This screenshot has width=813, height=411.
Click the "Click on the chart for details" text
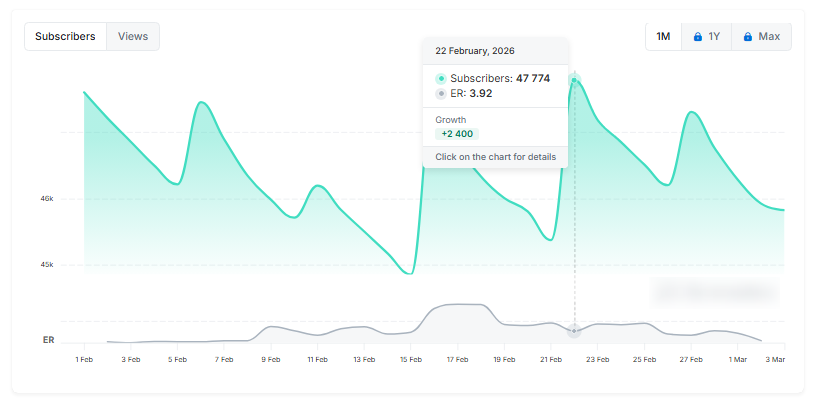[x=495, y=157]
